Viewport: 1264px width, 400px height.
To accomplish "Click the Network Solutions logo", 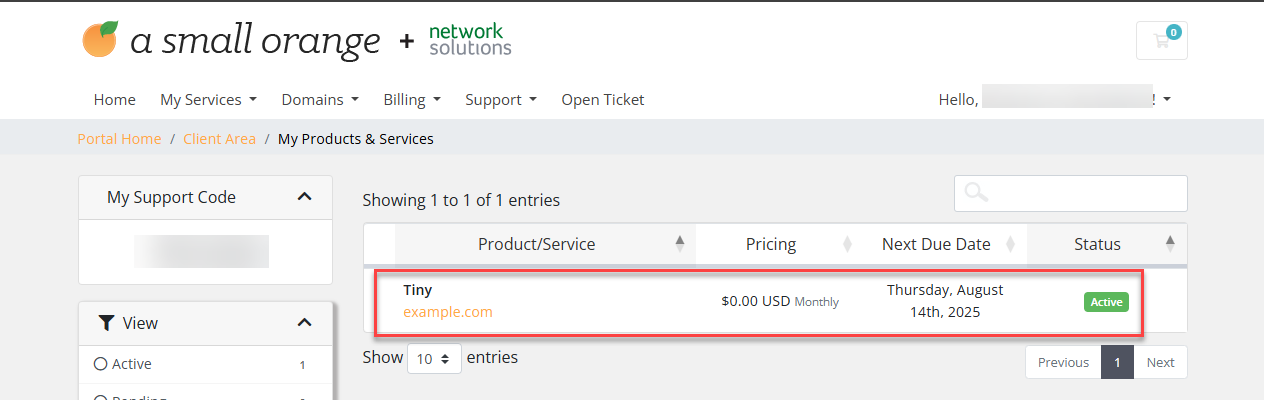I will tap(470, 40).
